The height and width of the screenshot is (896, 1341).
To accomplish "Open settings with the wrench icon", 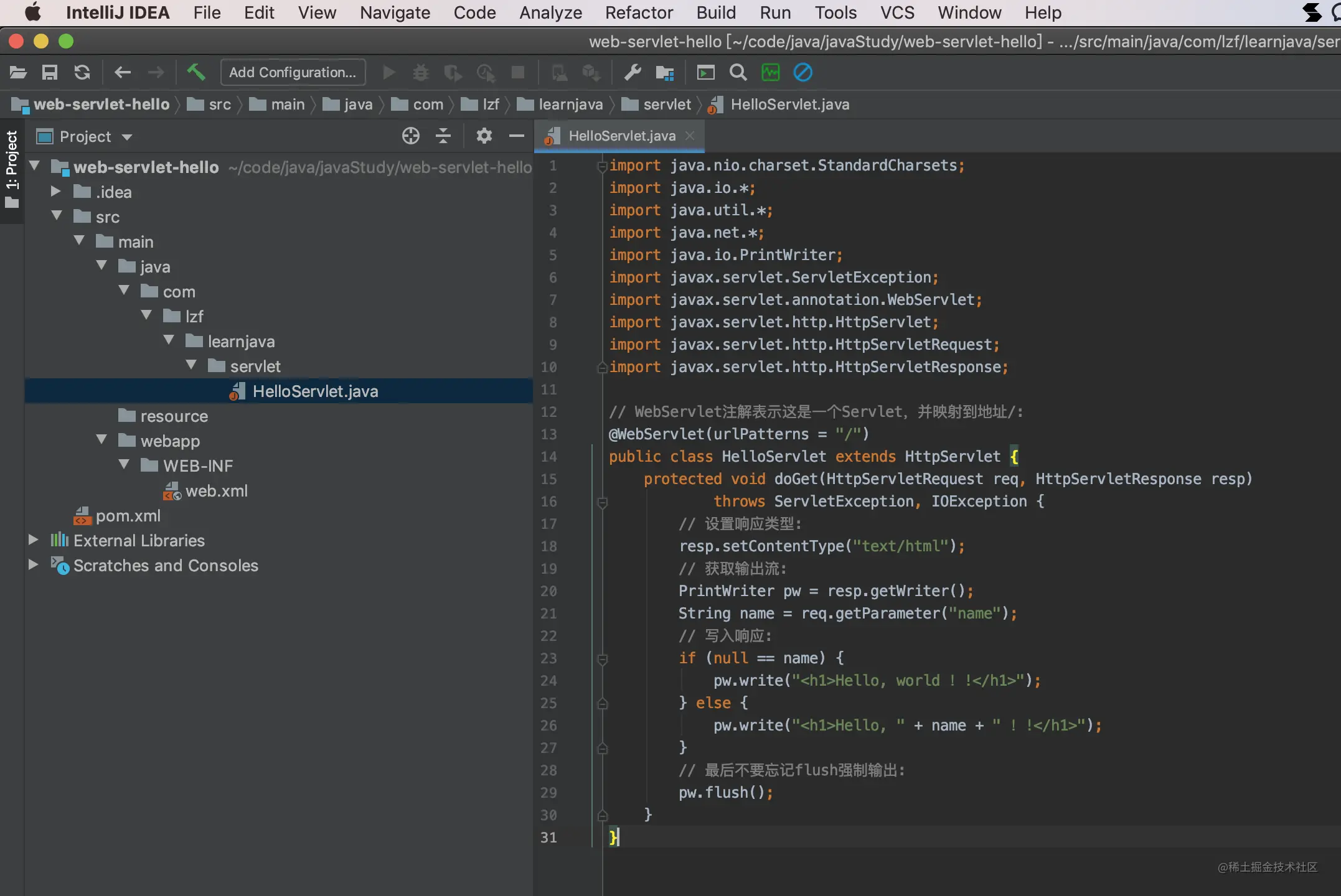I will coord(633,73).
